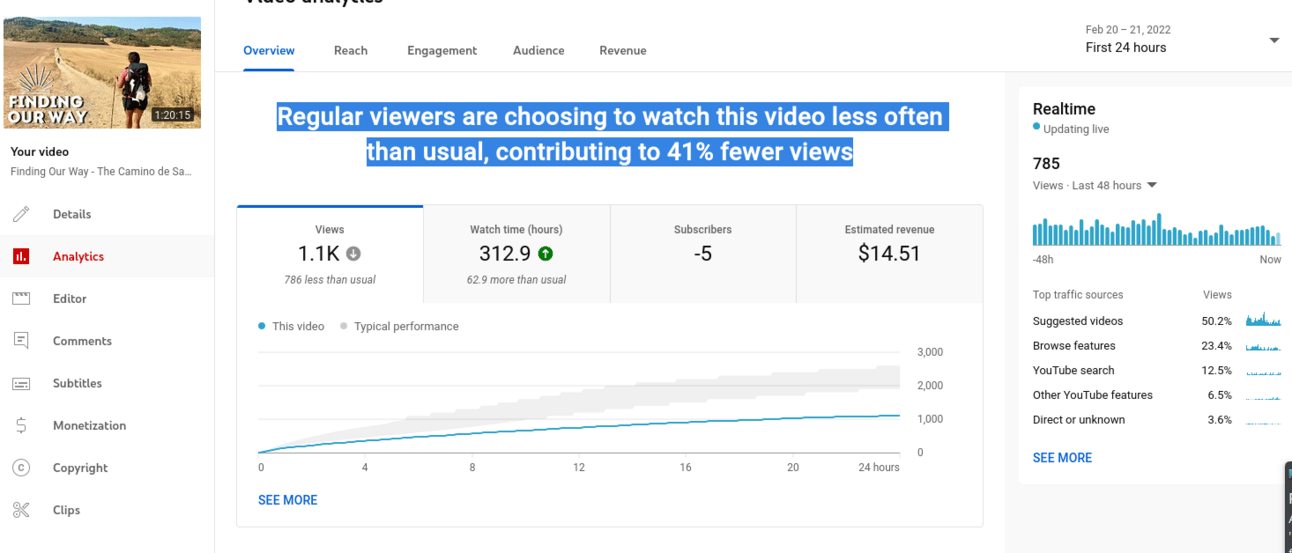Expand the First 24 hours date dropdown

pyautogui.click(x=1273, y=40)
